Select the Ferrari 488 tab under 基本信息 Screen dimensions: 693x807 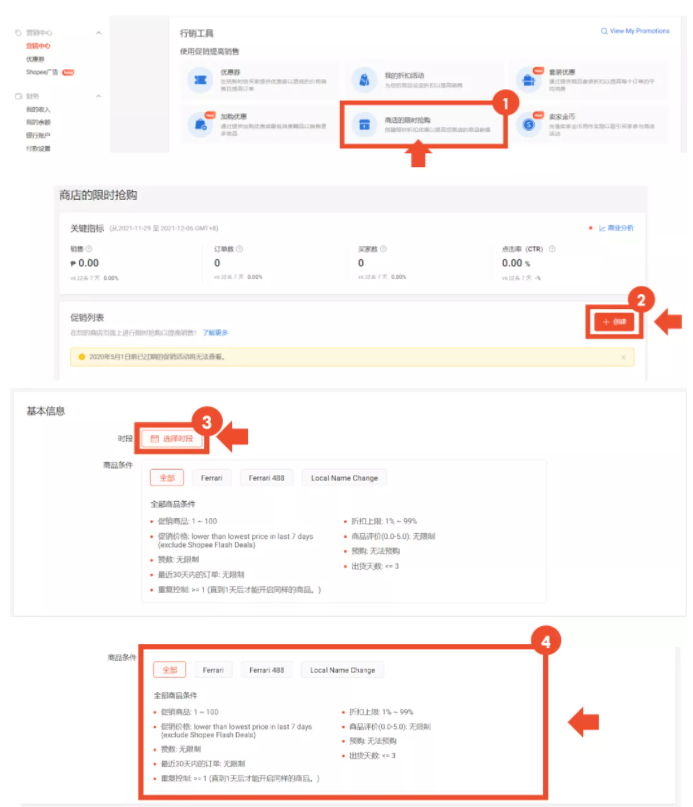(266, 478)
